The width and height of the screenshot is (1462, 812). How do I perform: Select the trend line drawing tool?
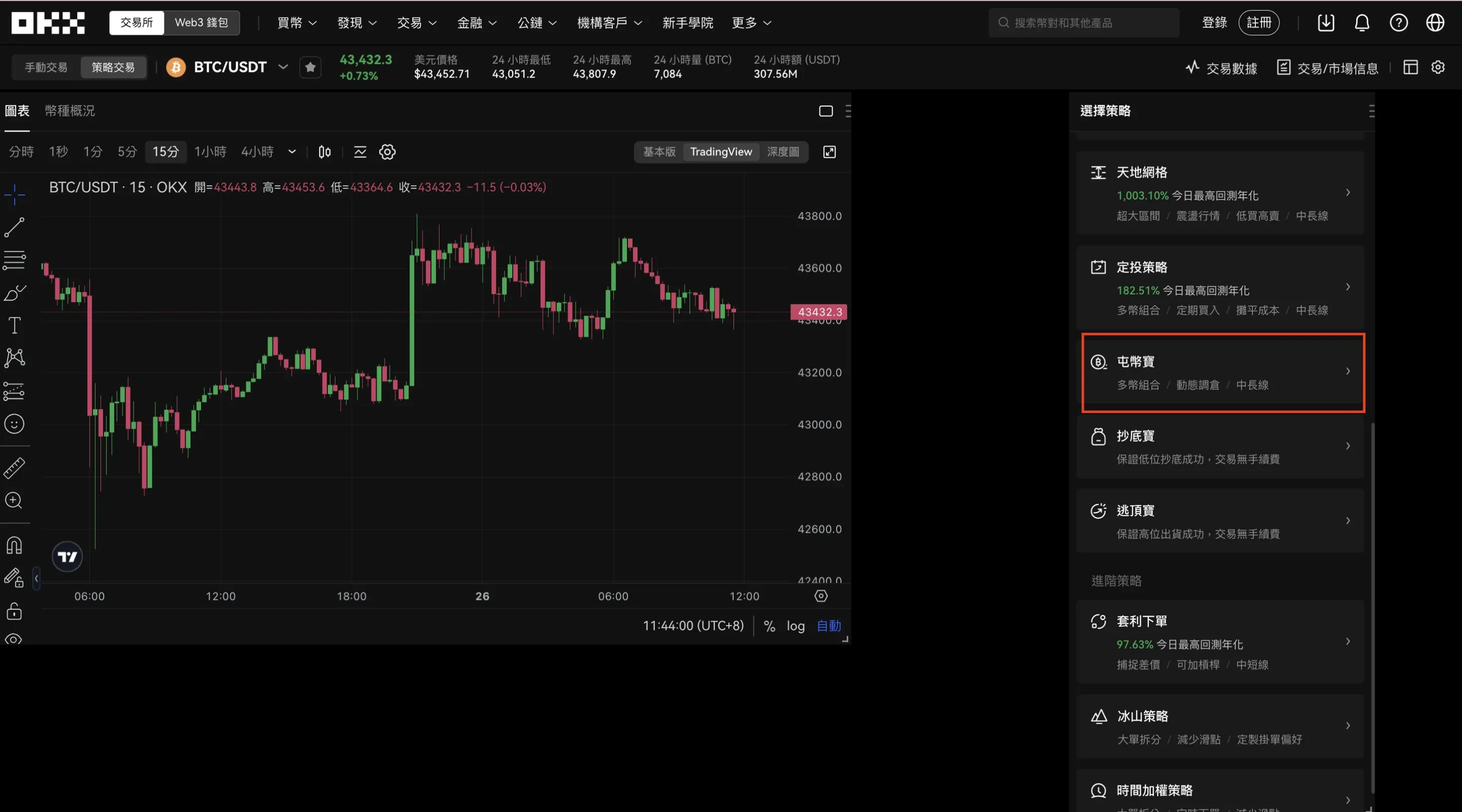point(14,227)
